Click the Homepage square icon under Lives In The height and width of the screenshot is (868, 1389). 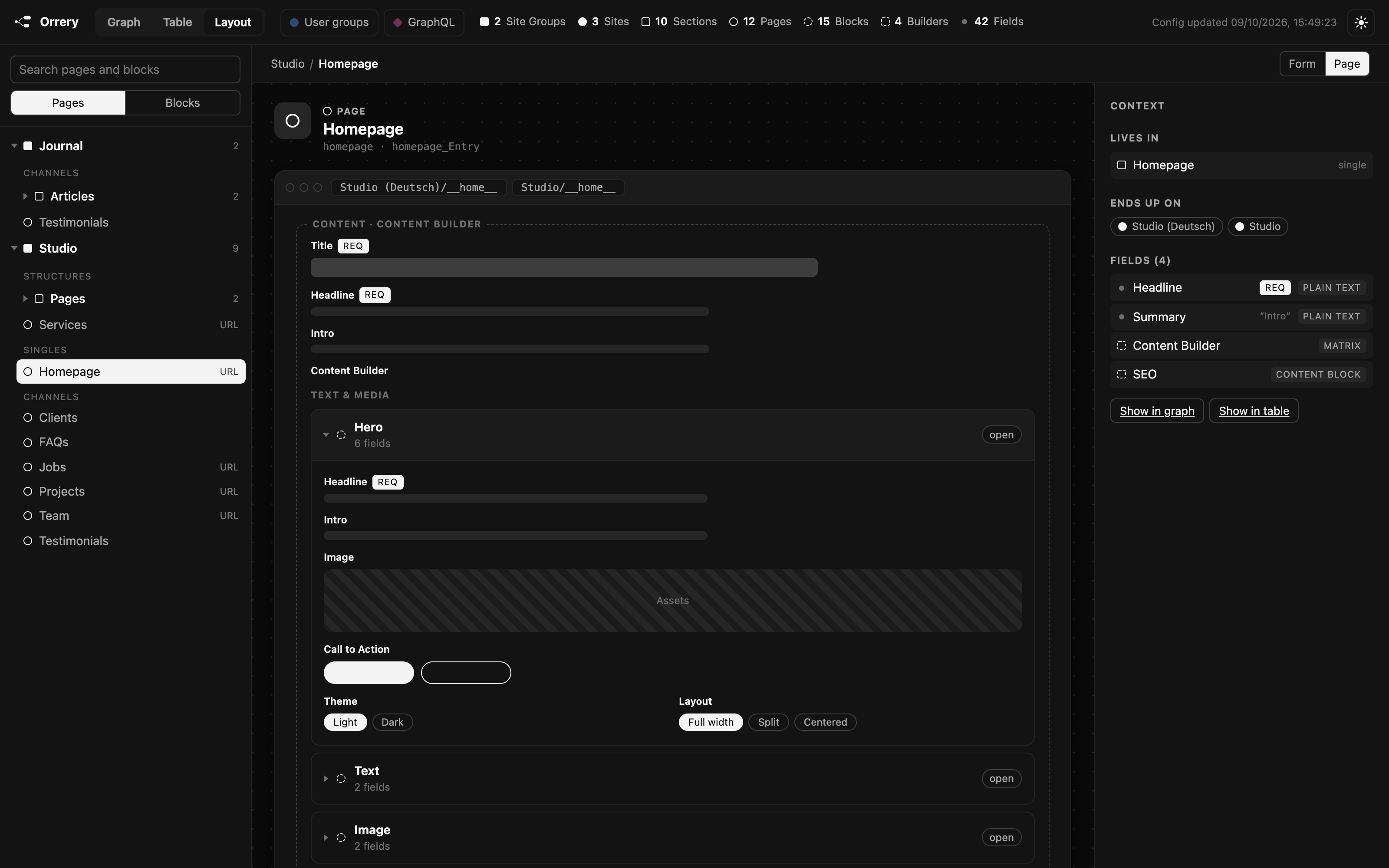tap(1122, 165)
